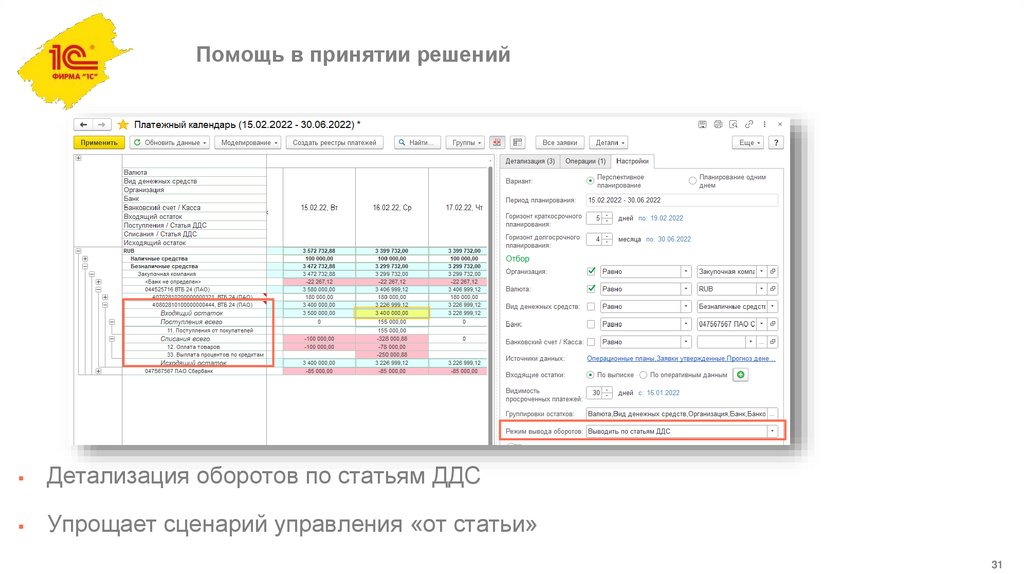Enable the Вид денежных средств filter checkbox

(591, 306)
